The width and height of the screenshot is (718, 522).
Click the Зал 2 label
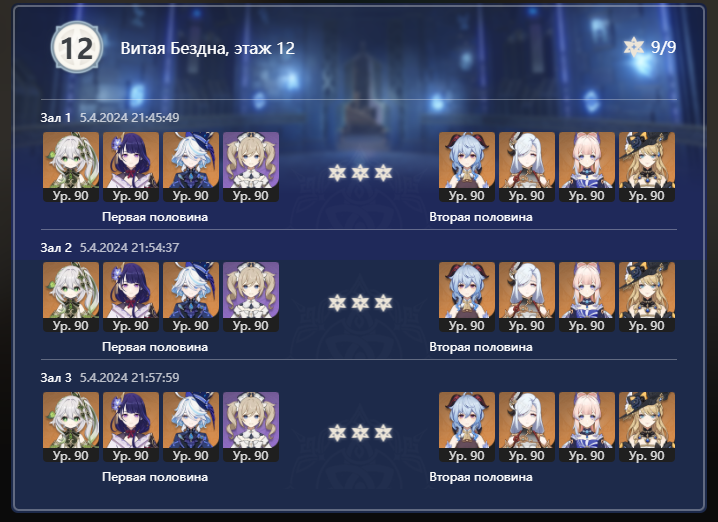pyautogui.click(x=56, y=248)
